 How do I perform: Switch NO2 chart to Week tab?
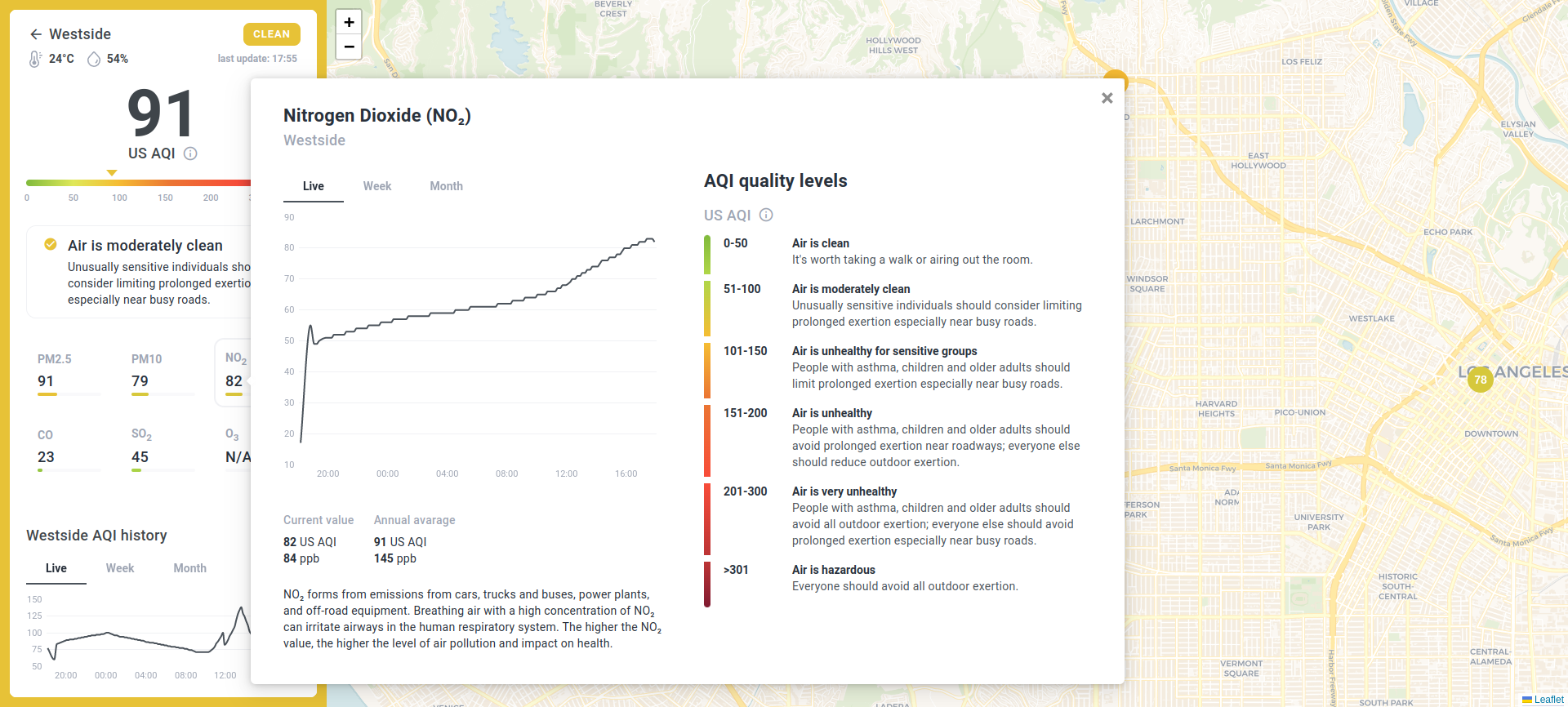377,186
